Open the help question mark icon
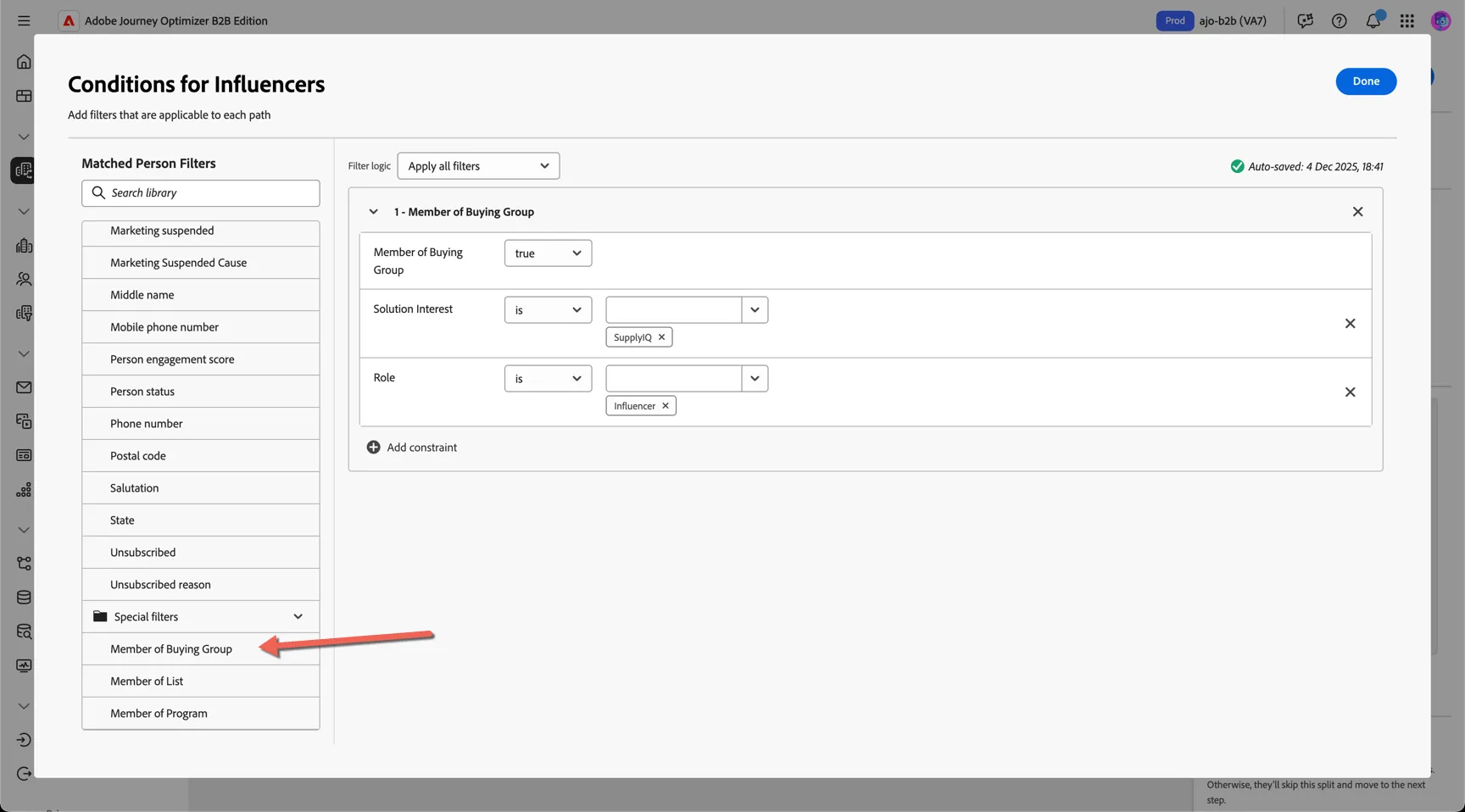This screenshot has width=1465, height=812. [x=1339, y=20]
